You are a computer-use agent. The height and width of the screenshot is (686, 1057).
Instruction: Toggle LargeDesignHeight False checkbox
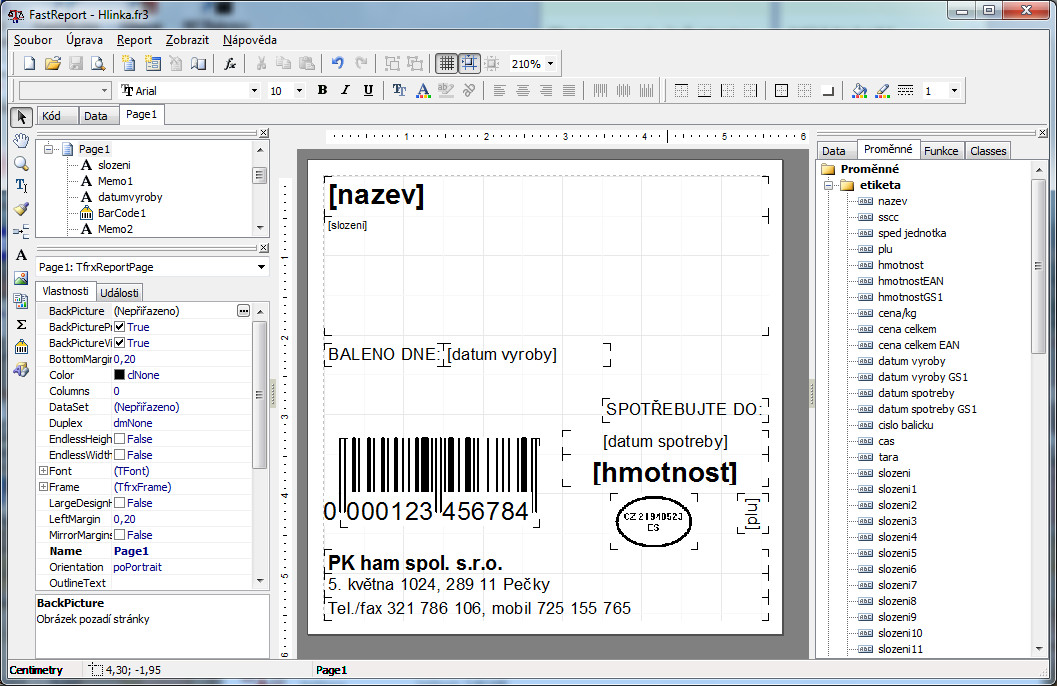(120, 503)
